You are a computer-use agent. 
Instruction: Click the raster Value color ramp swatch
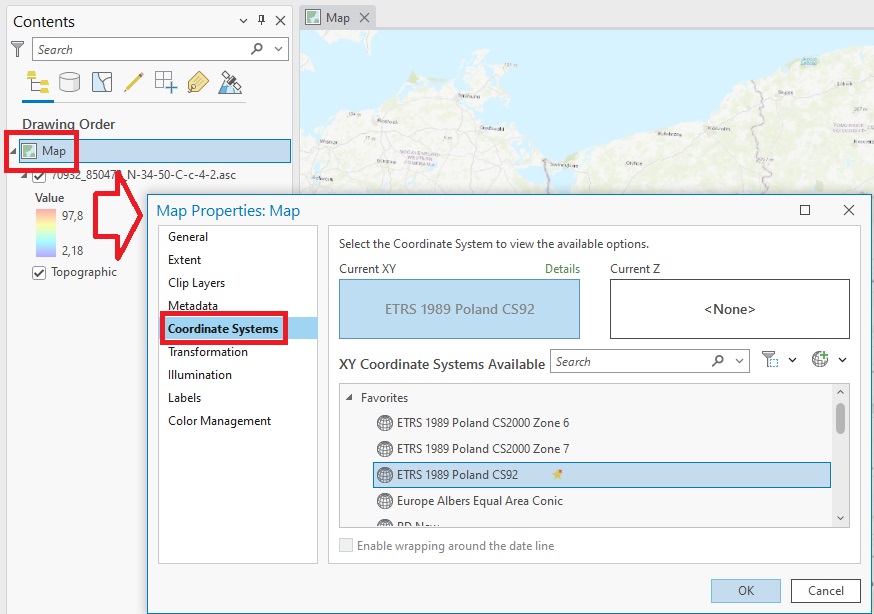(48, 232)
